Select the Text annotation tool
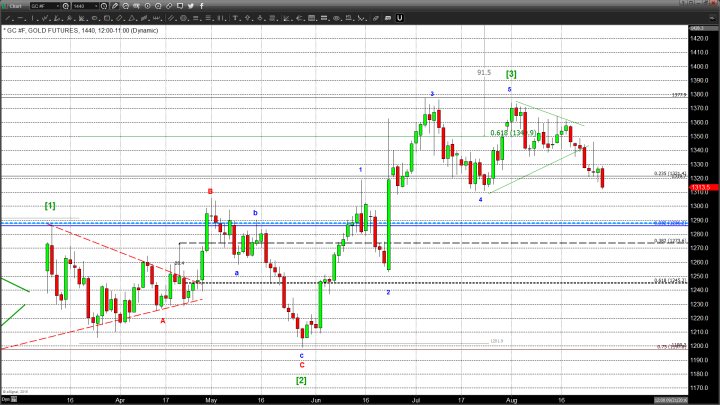Image resolution: width=720 pixels, height=405 pixels. [x=234, y=18]
